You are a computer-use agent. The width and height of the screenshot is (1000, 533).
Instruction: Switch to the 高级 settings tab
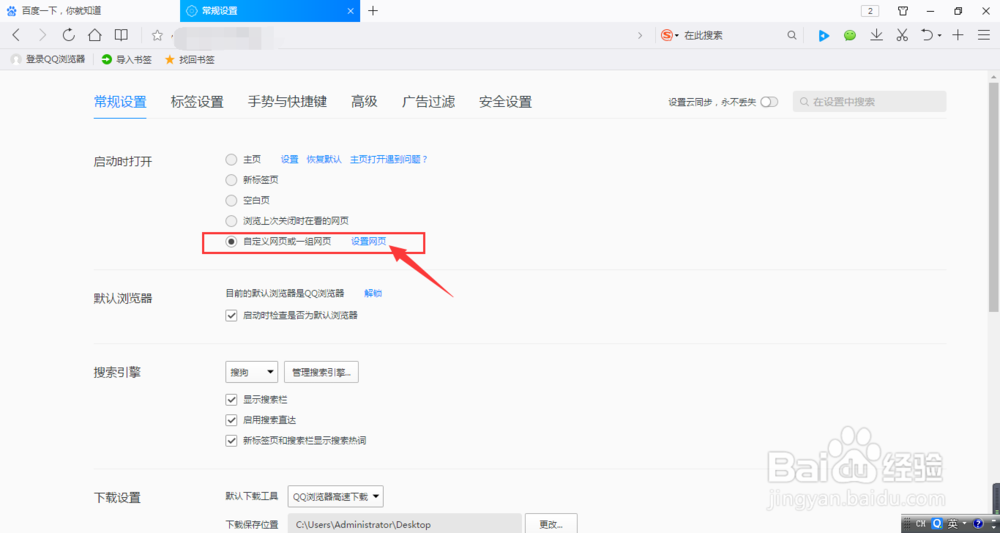pos(364,102)
